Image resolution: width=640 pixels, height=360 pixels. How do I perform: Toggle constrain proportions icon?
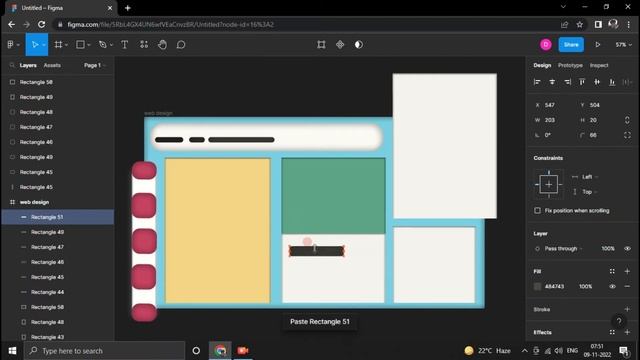click(627, 120)
